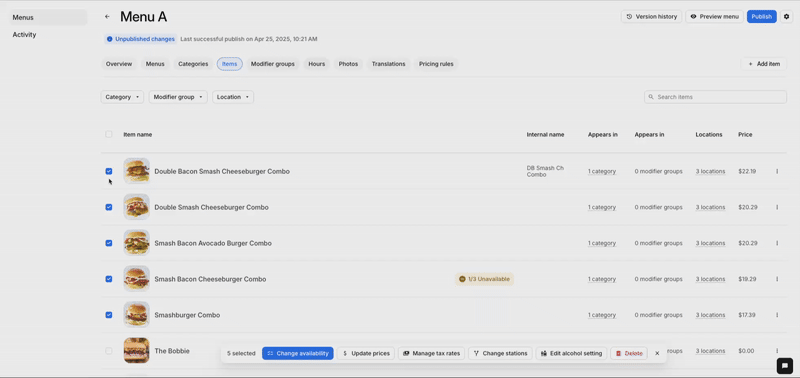Click the Add item button
This screenshot has height=378, width=800.
(764, 64)
